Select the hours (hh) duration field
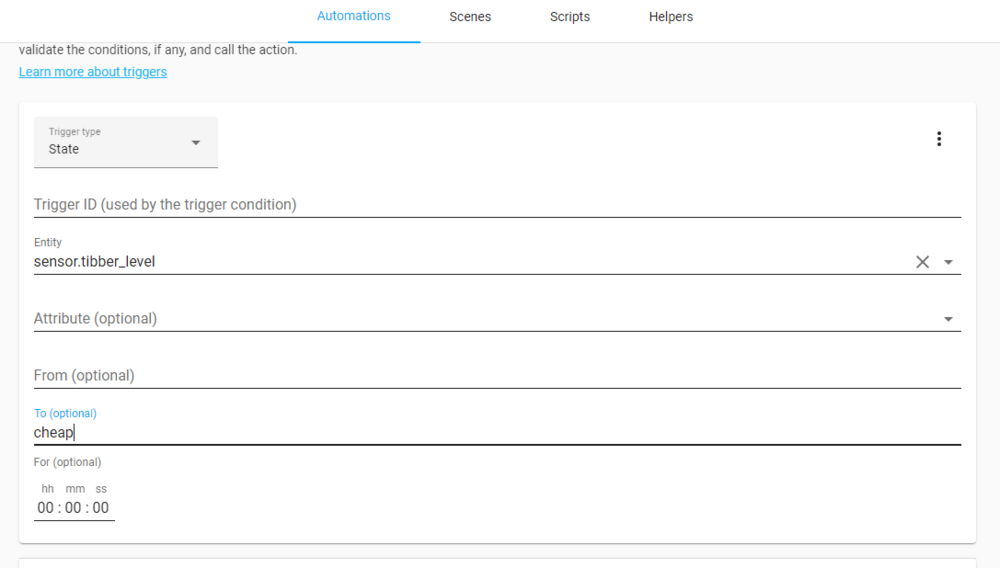Screen dimensions: 1000x568 tap(46, 508)
